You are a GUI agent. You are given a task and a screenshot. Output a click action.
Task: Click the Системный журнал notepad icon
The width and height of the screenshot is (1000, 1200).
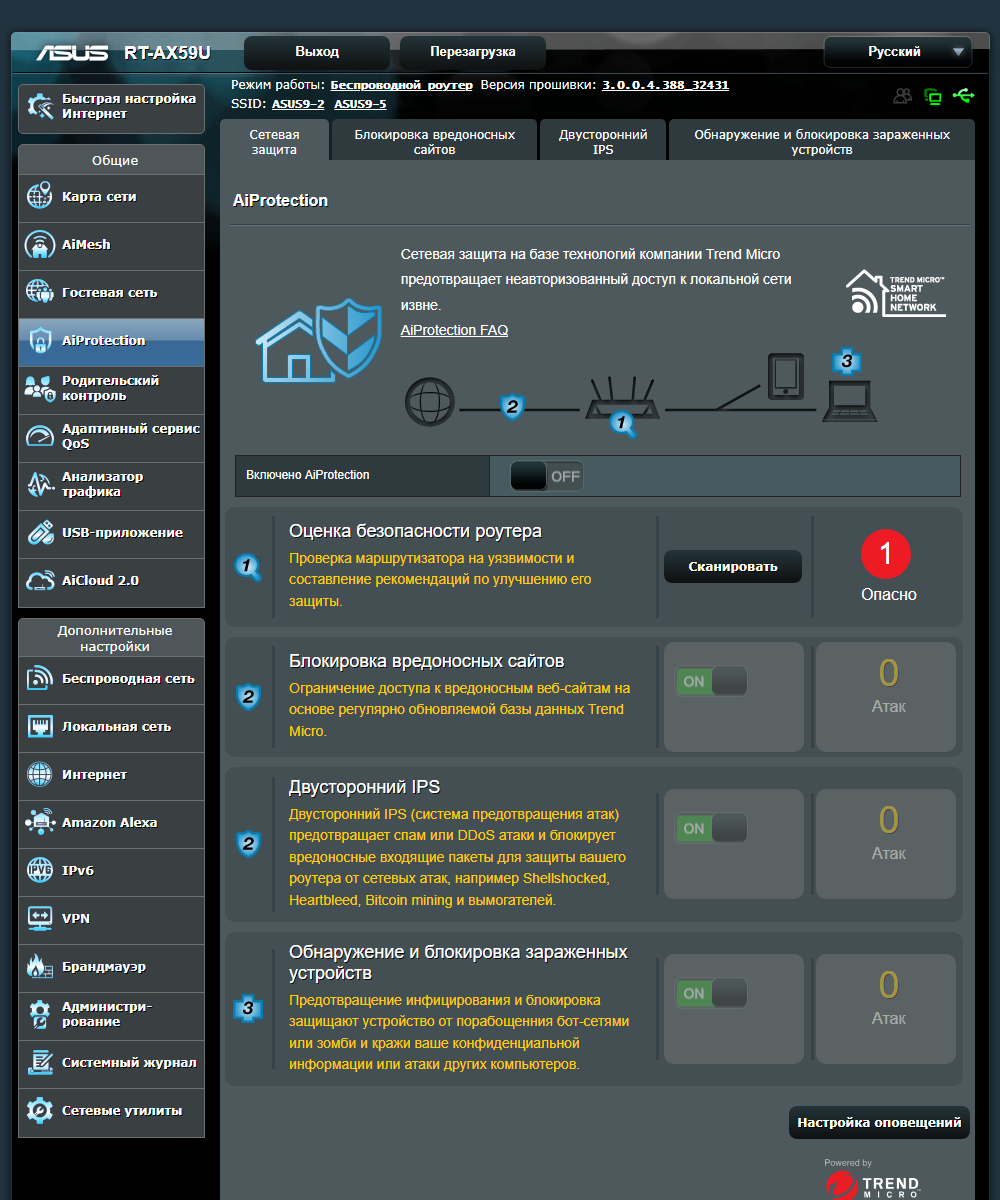click(39, 1062)
